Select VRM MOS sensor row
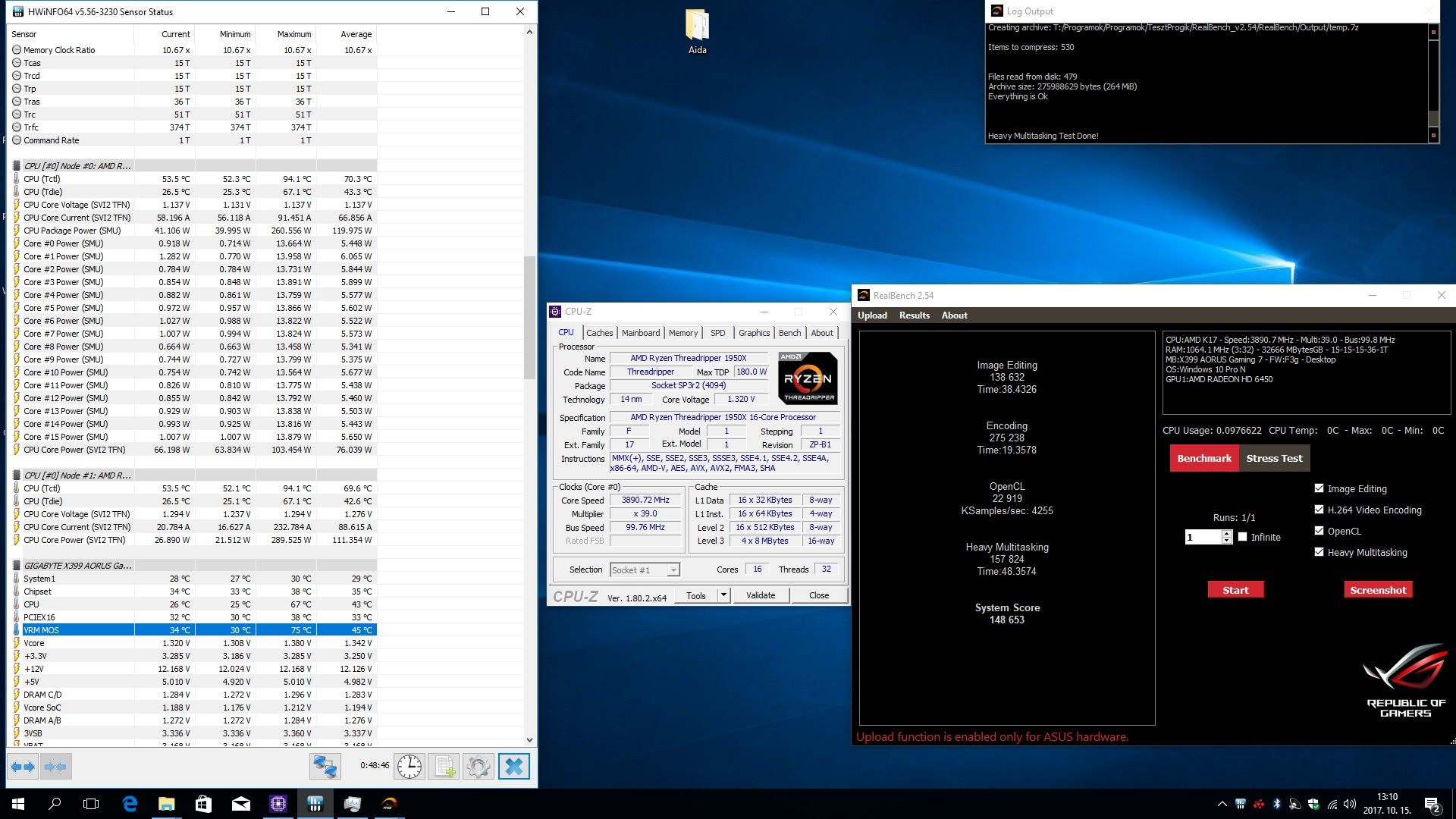This screenshot has height=819, width=1456. [192, 630]
